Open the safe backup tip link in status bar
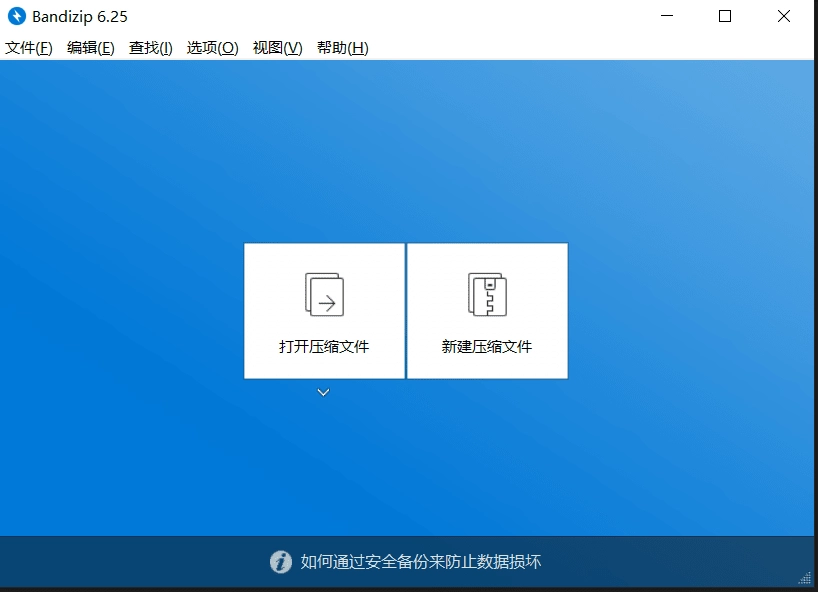This screenshot has height=592, width=818. 420,563
